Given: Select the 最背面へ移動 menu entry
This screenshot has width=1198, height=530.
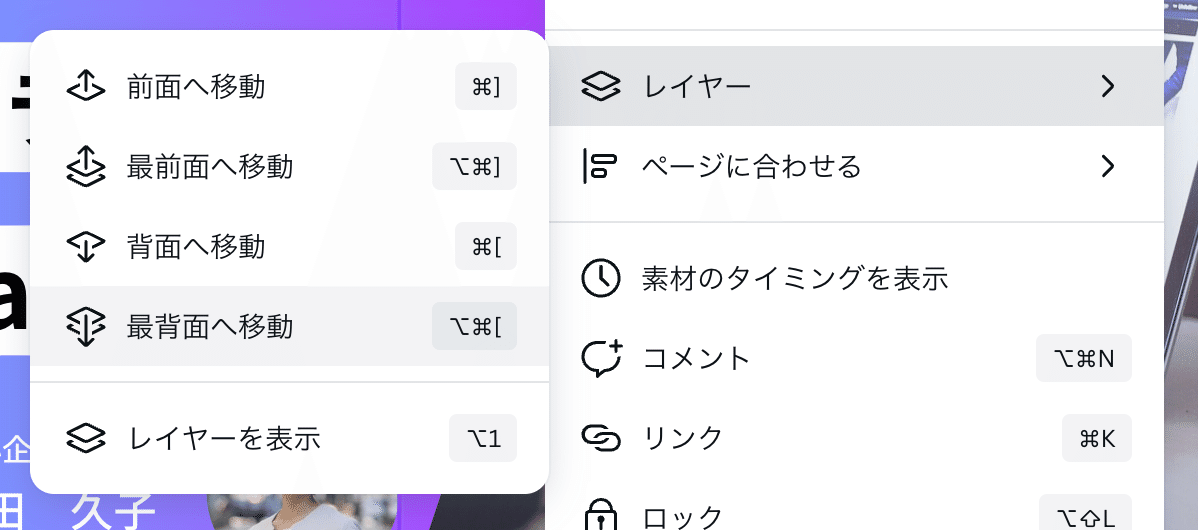Looking at the screenshot, I should point(290,326).
